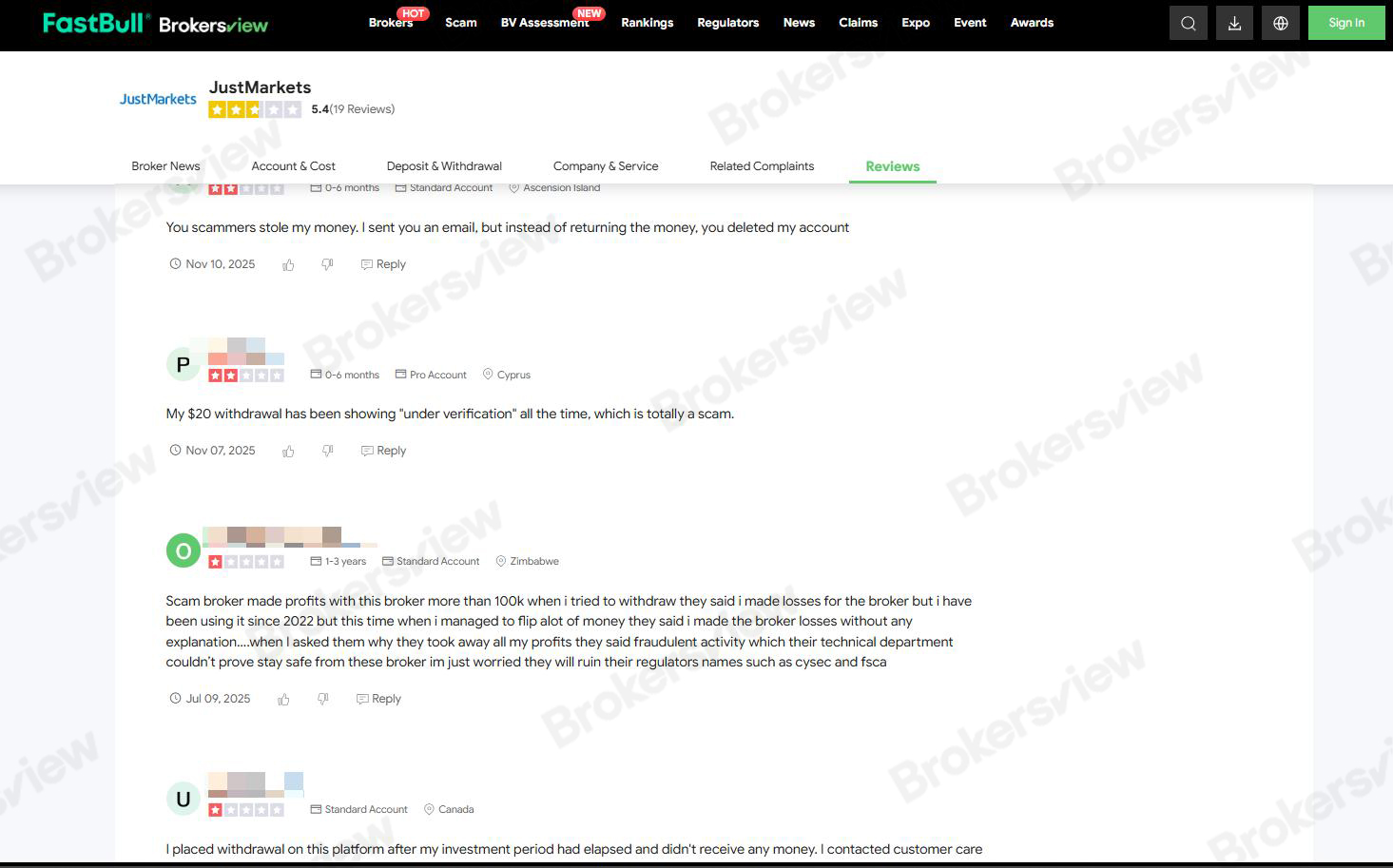The height and width of the screenshot is (868, 1393).
Task: Click the Pro Account label
Action: 431,376
